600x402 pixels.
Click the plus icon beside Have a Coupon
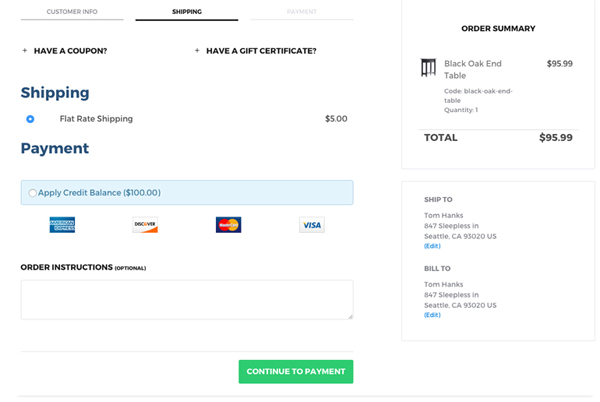(x=25, y=50)
